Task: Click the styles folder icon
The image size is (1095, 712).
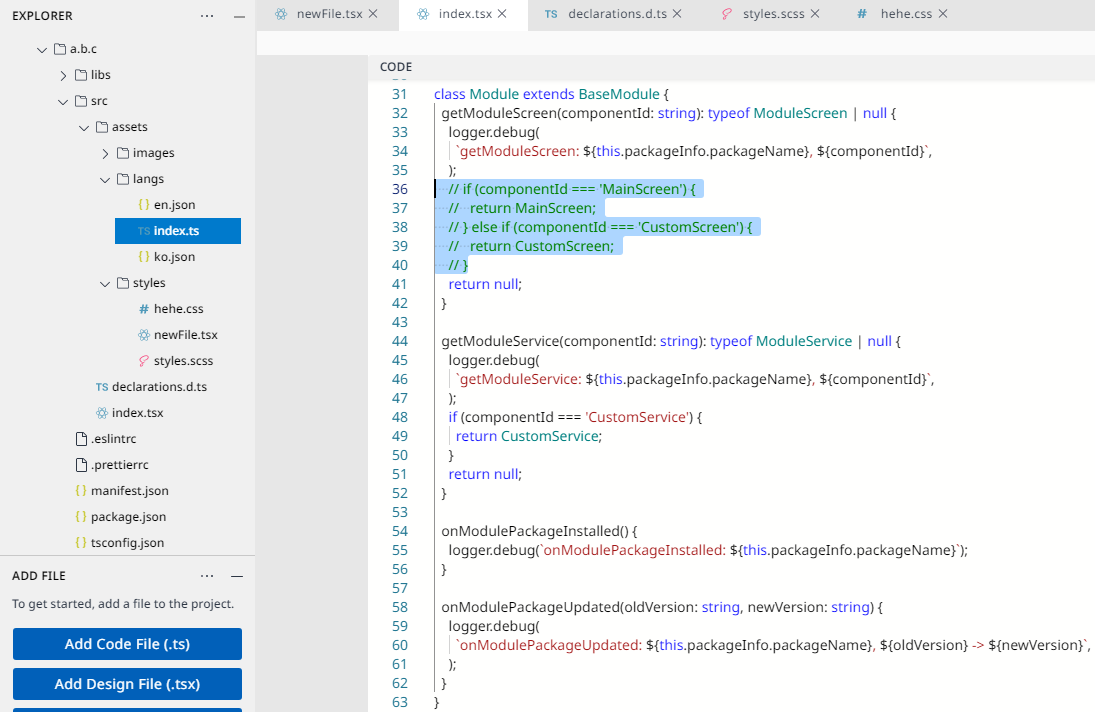Action: point(123,283)
